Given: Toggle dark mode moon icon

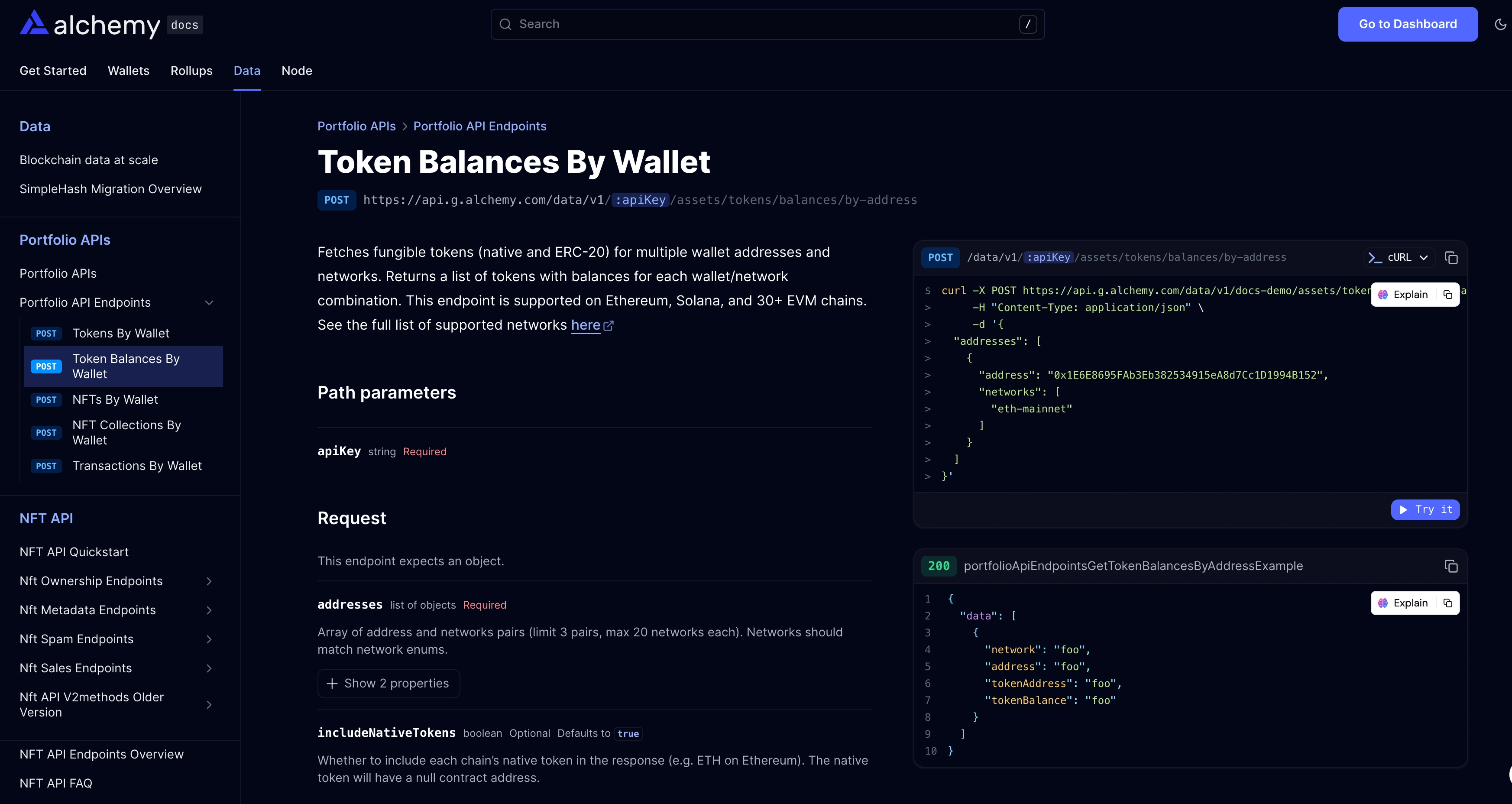Looking at the screenshot, I should [1500, 24].
